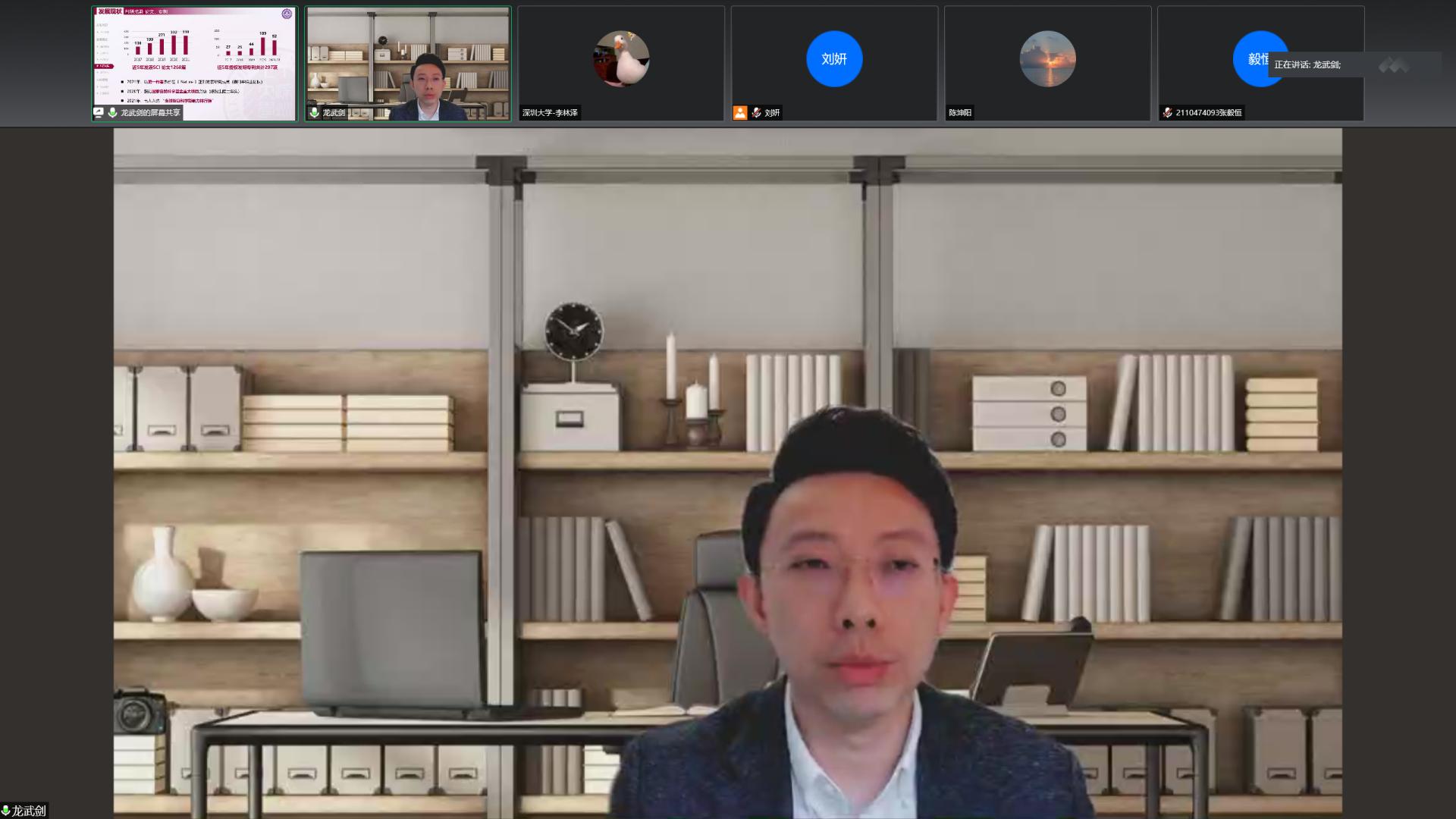The width and height of the screenshot is (1456, 819).
Task: Click the 龙武剑 name label at bottom-left
Action: [29, 811]
